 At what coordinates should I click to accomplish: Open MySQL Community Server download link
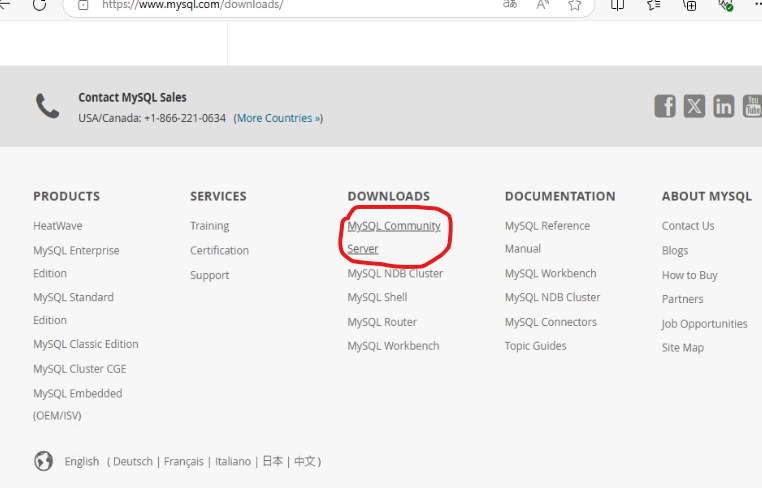coord(394,237)
